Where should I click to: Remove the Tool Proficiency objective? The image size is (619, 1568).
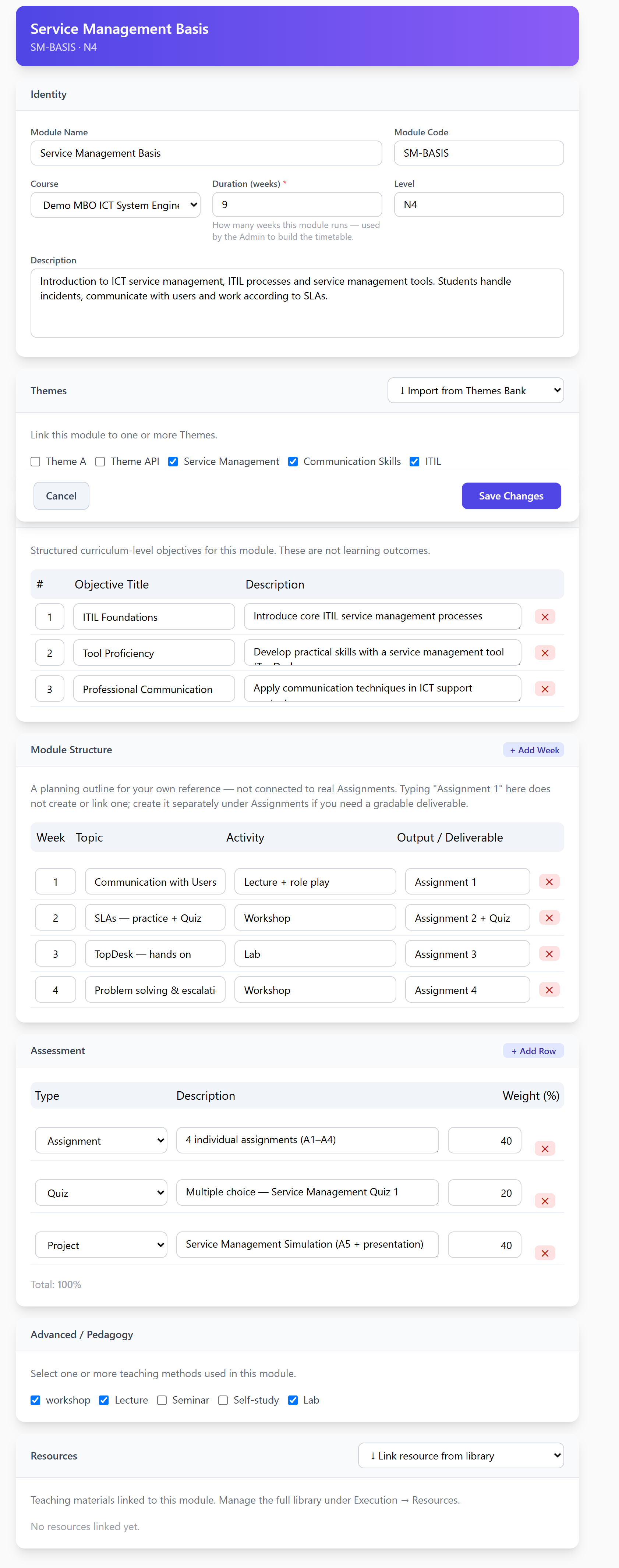pos(545,653)
